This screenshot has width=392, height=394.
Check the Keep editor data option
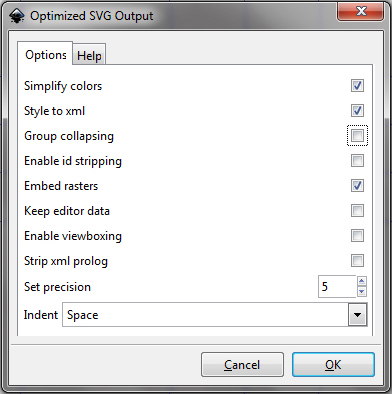pos(357,211)
